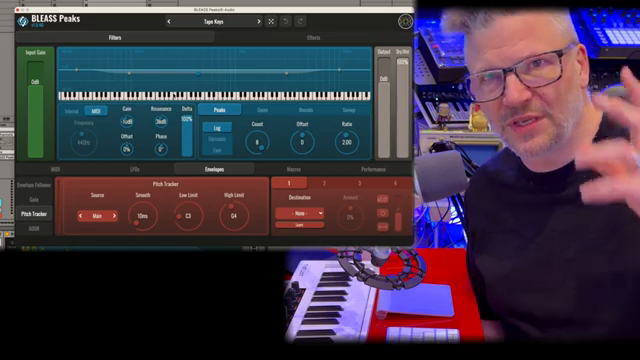This screenshot has width=640, height=360.
Task: Switch to the MIDI modulation tab
Action: pyautogui.click(x=56, y=169)
